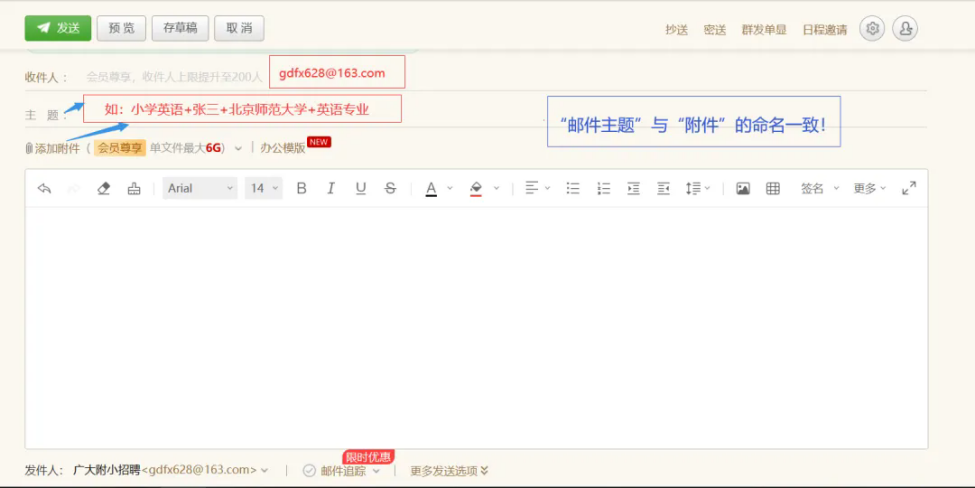975x488 pixels.
Task: Insert a bulleted list
Action: (573, 188)
